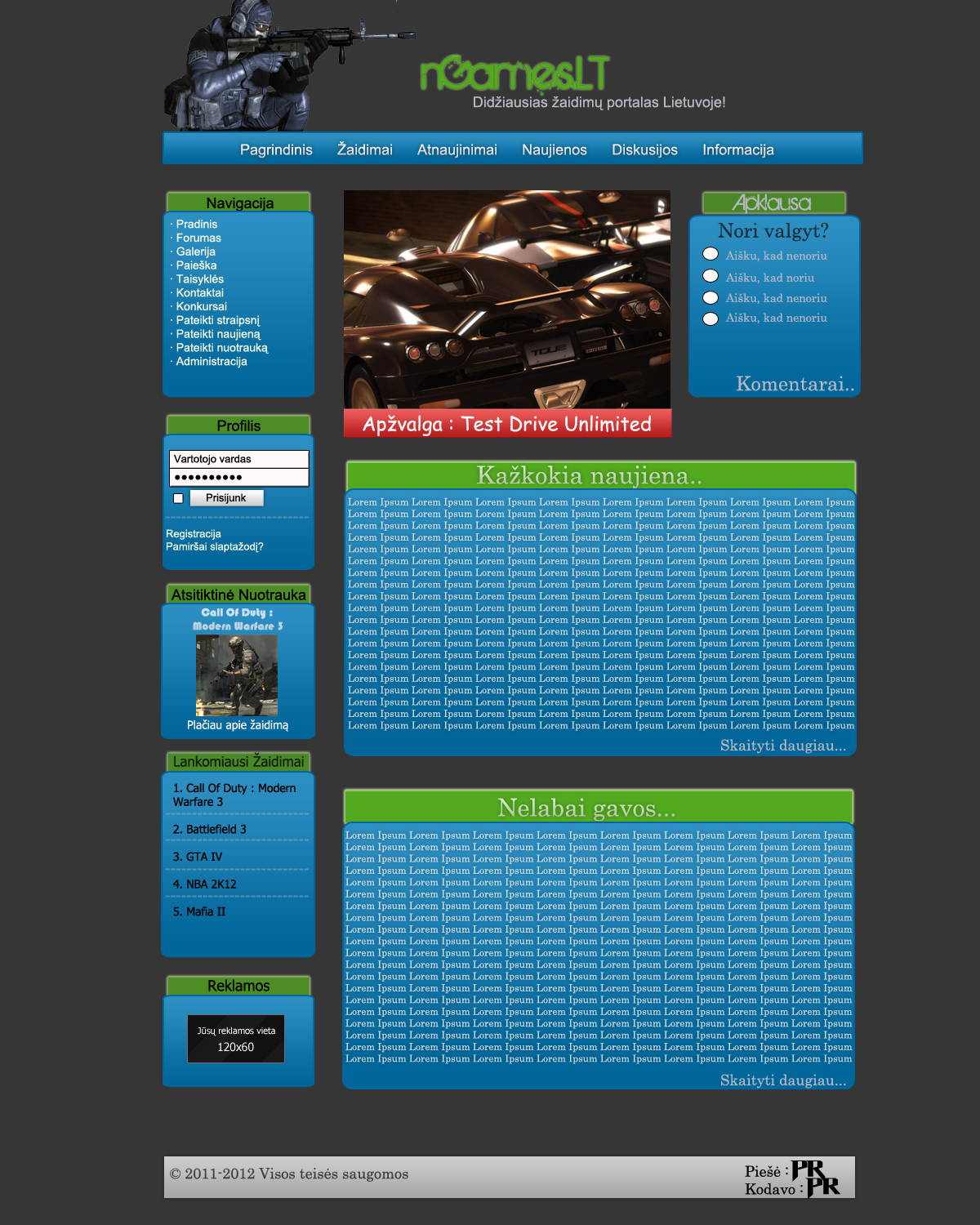Click the PR logo next to Kodavo

tap(823, 1187)
